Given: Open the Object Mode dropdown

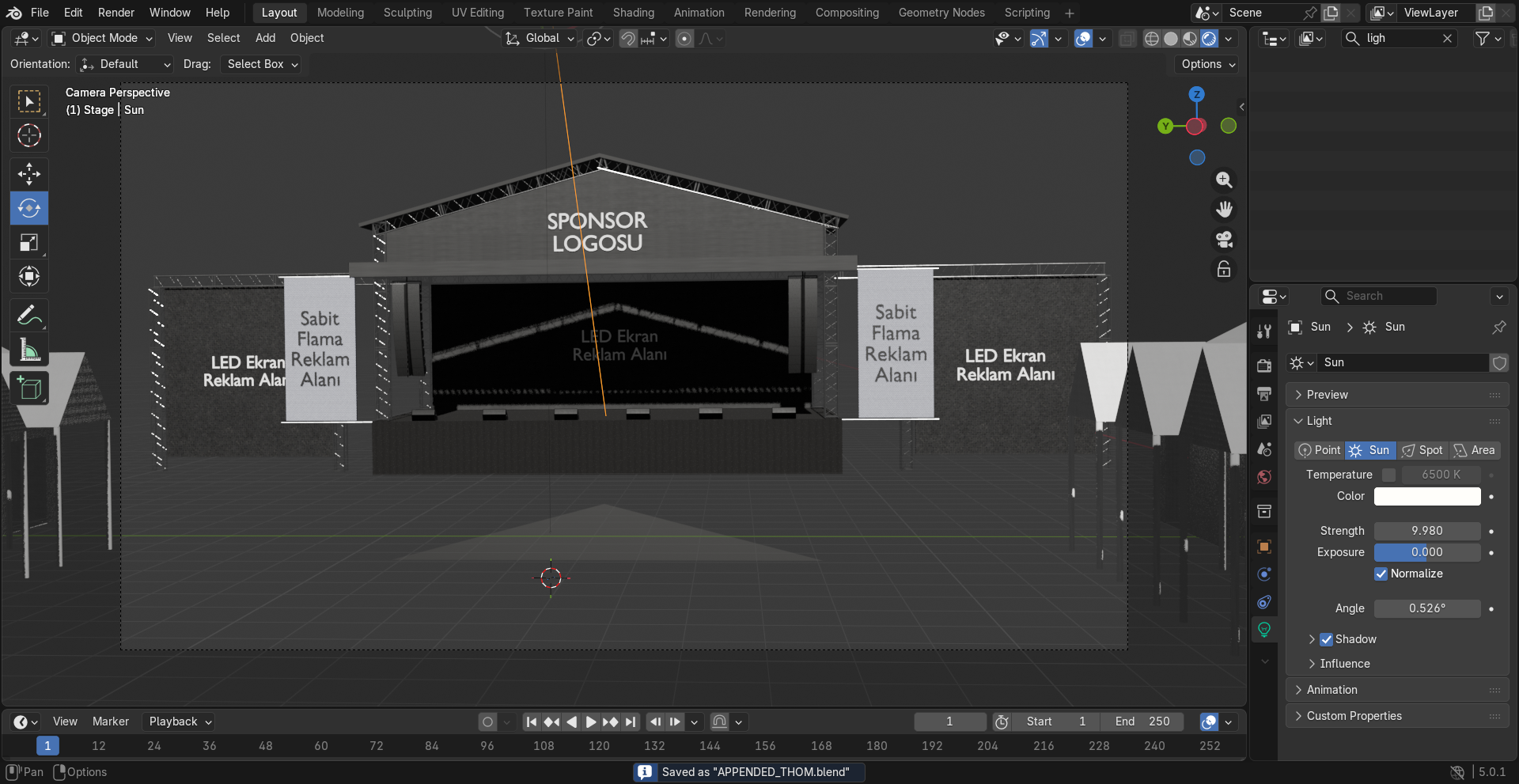Looking at the screenshot, I should [x=102, y=38].
